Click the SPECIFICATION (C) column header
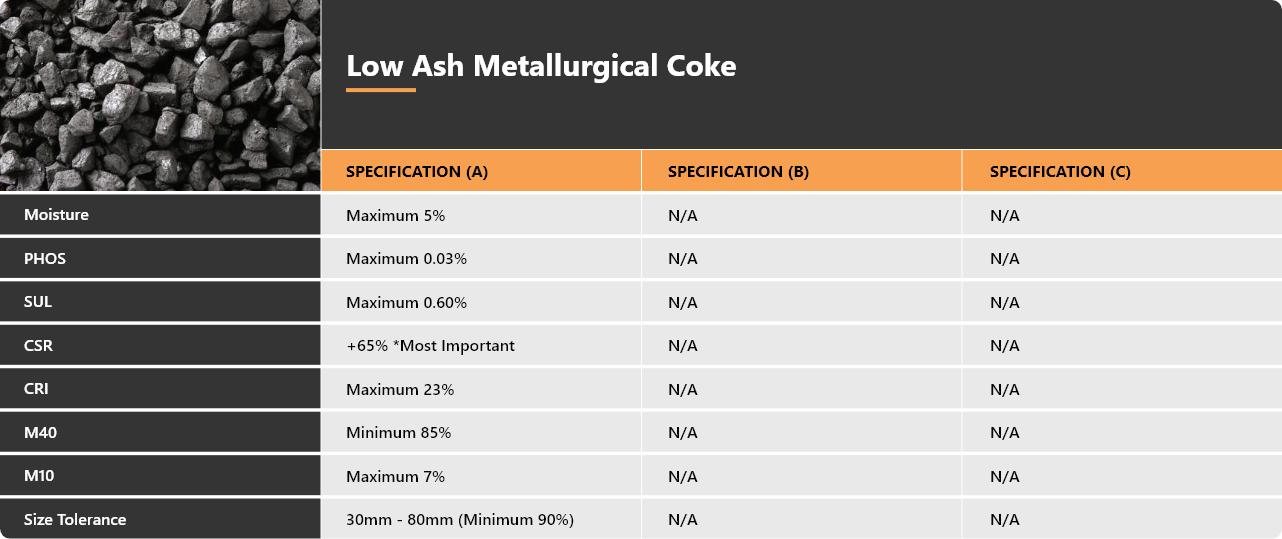Screen dimensions: 1282x539 (x=1060, y=171)
